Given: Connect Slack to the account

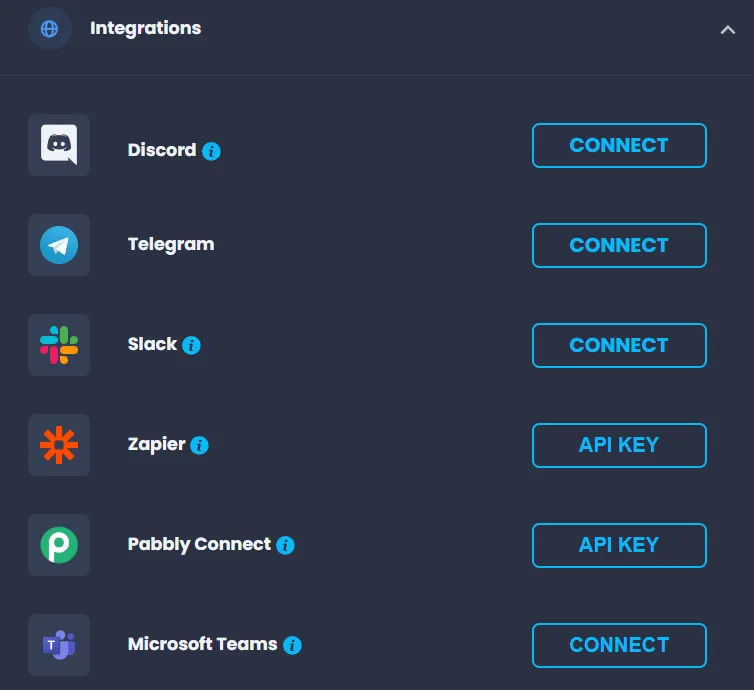Looking at the screenshot, I should [619, 345].
